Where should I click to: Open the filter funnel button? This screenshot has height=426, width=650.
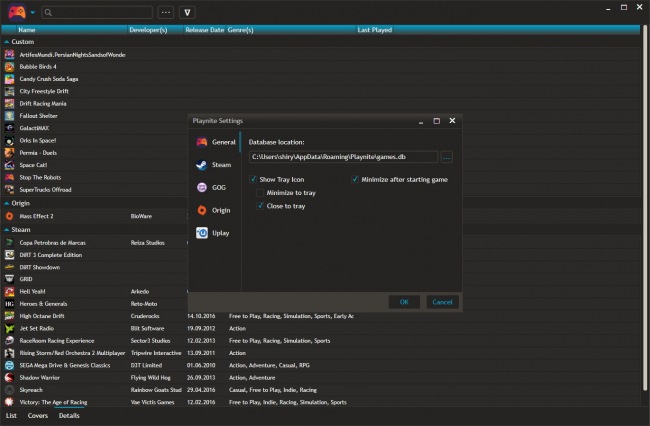tap(187, 12)
